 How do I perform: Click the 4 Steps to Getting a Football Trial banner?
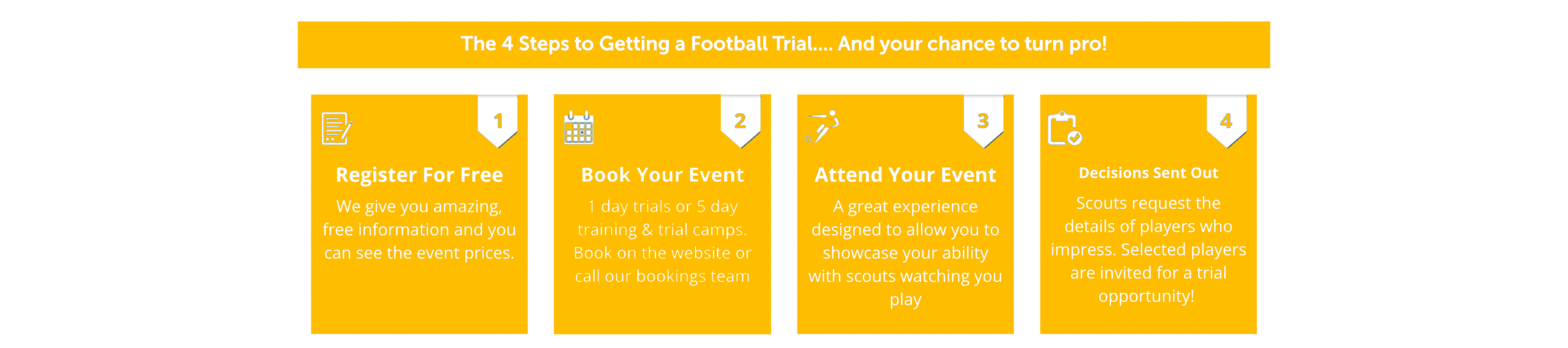(x=783, y=45)
